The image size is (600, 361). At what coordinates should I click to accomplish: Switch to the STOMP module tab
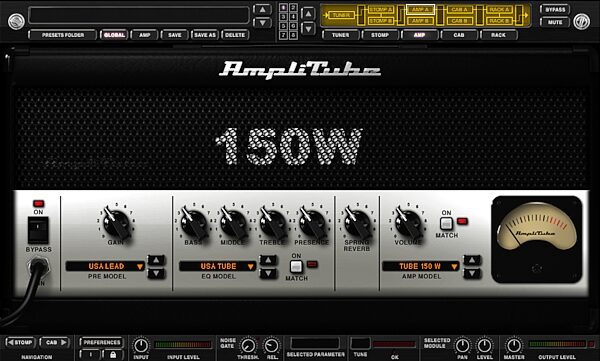point(380,35)
